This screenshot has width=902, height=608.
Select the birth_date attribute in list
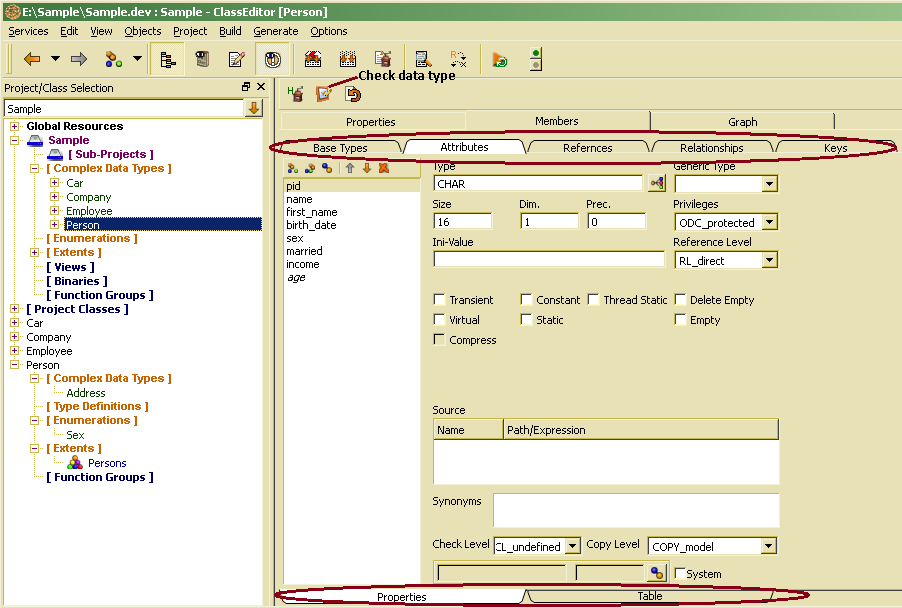point(311,225)
